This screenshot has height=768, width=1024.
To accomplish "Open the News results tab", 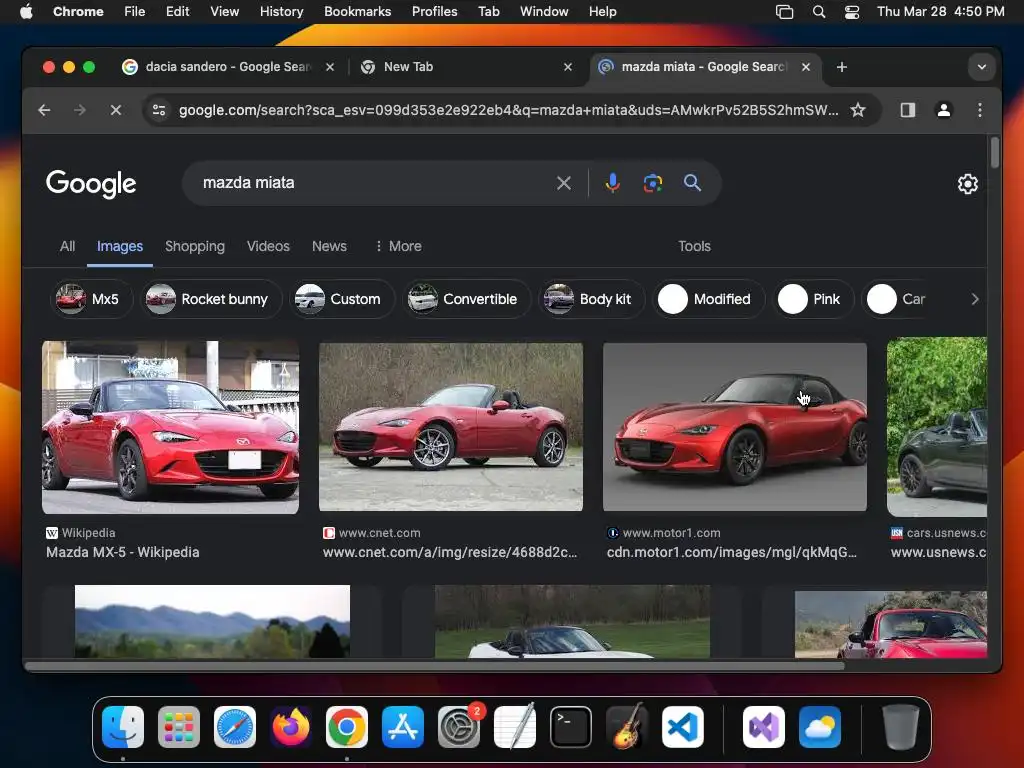I will 329,246.
